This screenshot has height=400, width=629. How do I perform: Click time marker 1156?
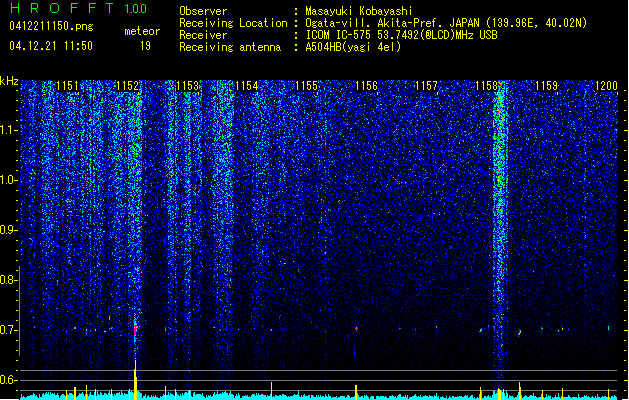pos(367,86)
